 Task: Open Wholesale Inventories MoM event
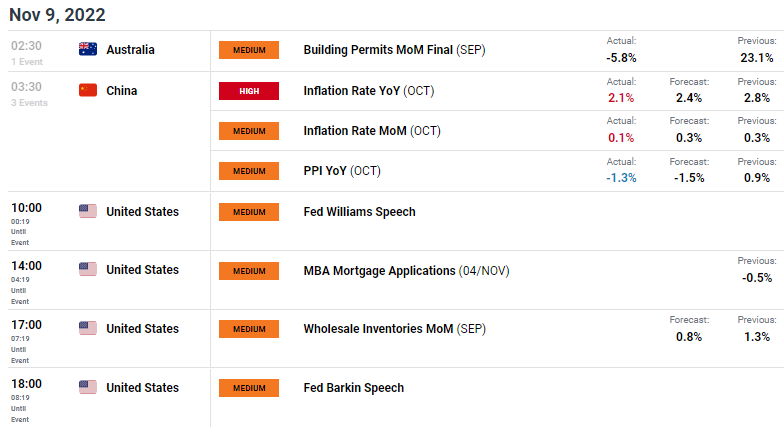[x=394, y=329]
